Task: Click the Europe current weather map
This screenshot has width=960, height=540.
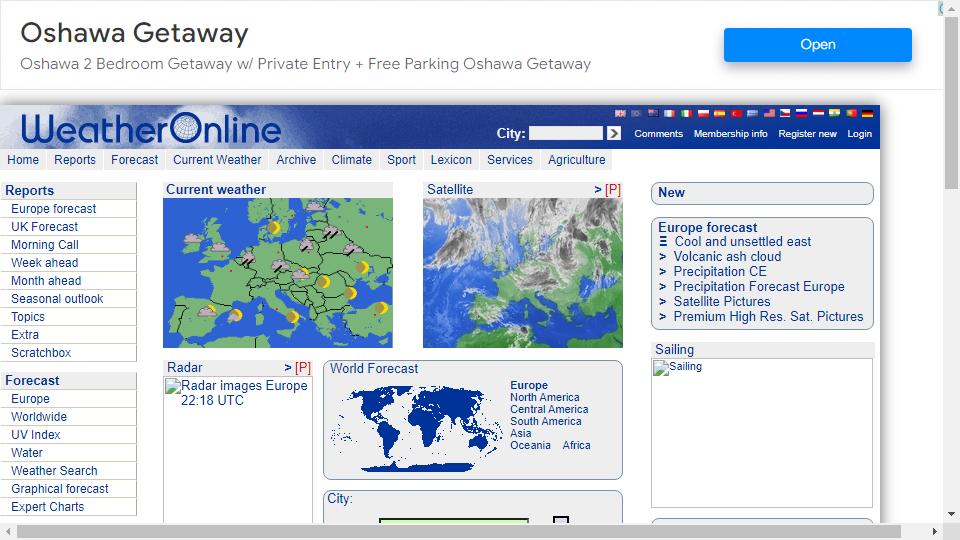Action: (x=277, y=272)
